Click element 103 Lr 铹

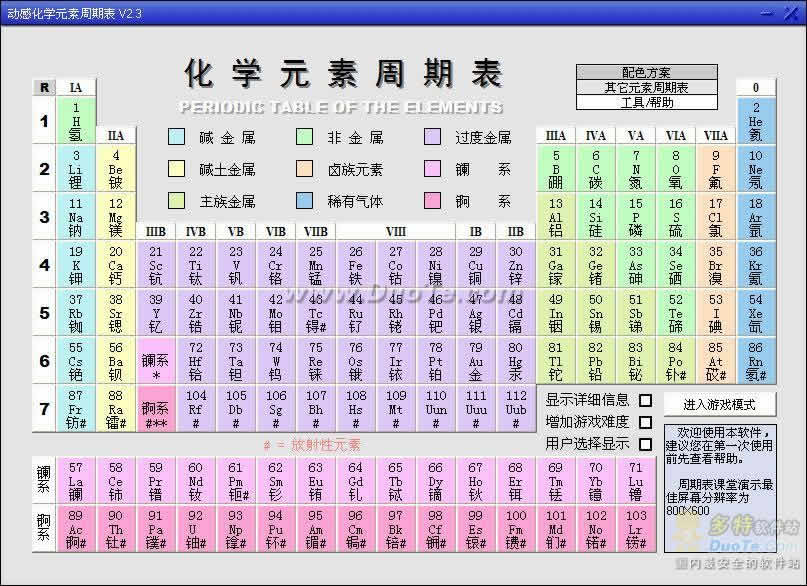coord(636,528)
